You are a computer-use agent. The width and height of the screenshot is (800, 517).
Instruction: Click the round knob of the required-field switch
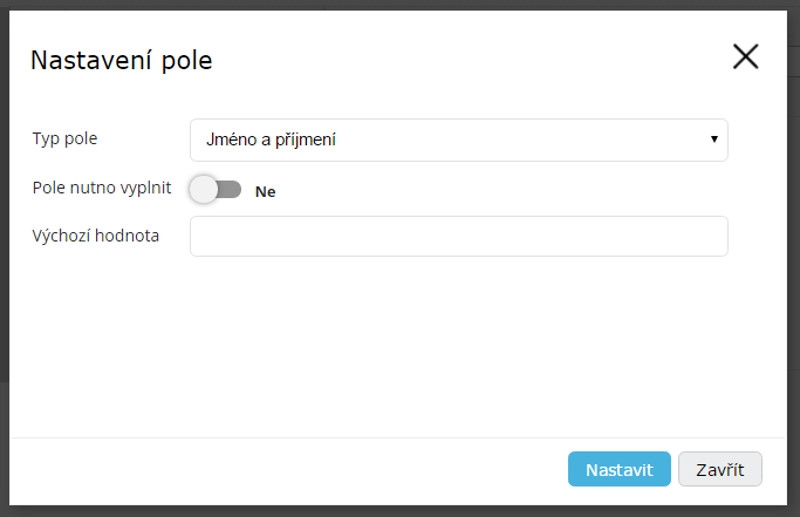(x=204, y=189)
